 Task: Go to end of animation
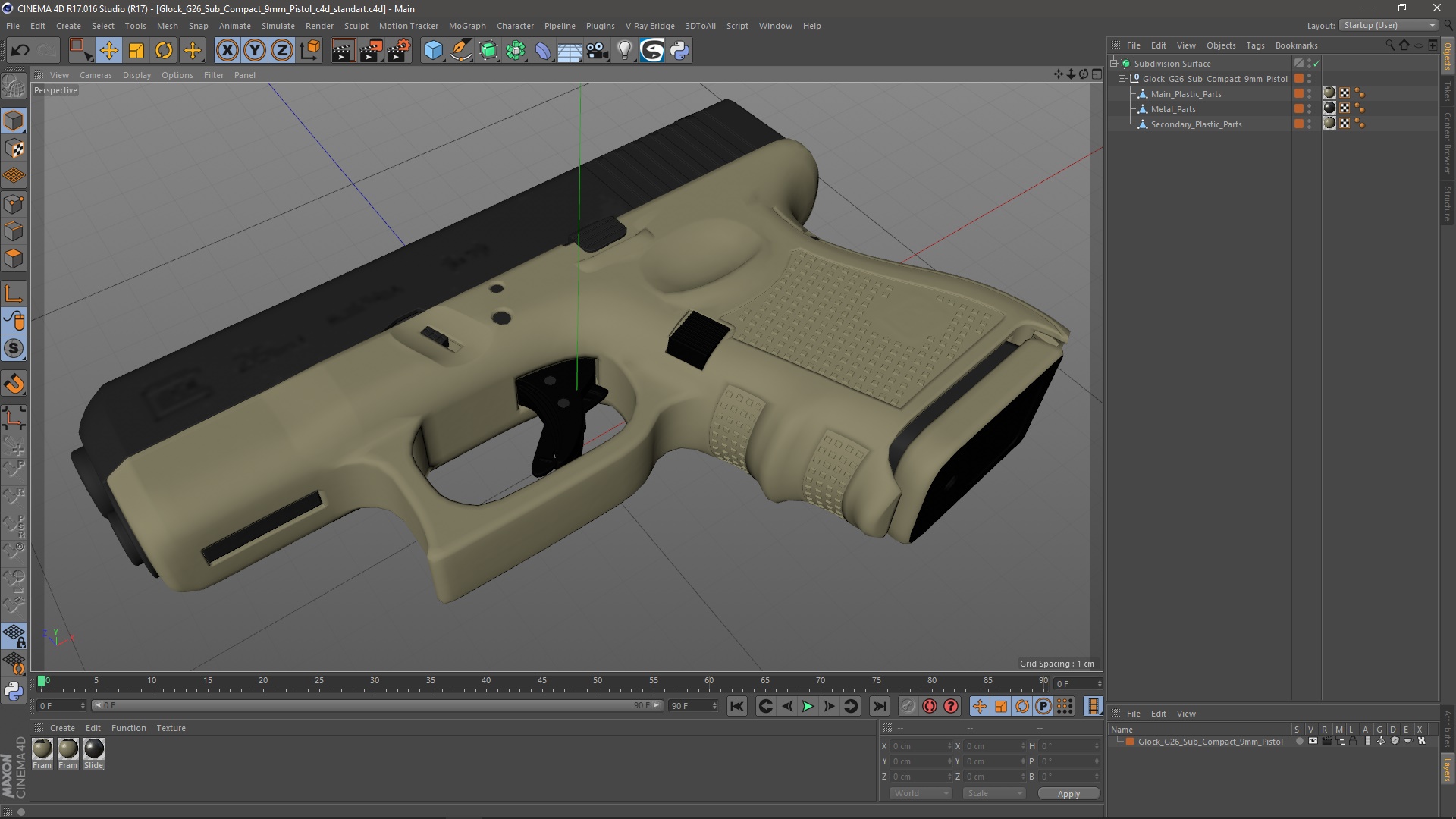(879, 706)
